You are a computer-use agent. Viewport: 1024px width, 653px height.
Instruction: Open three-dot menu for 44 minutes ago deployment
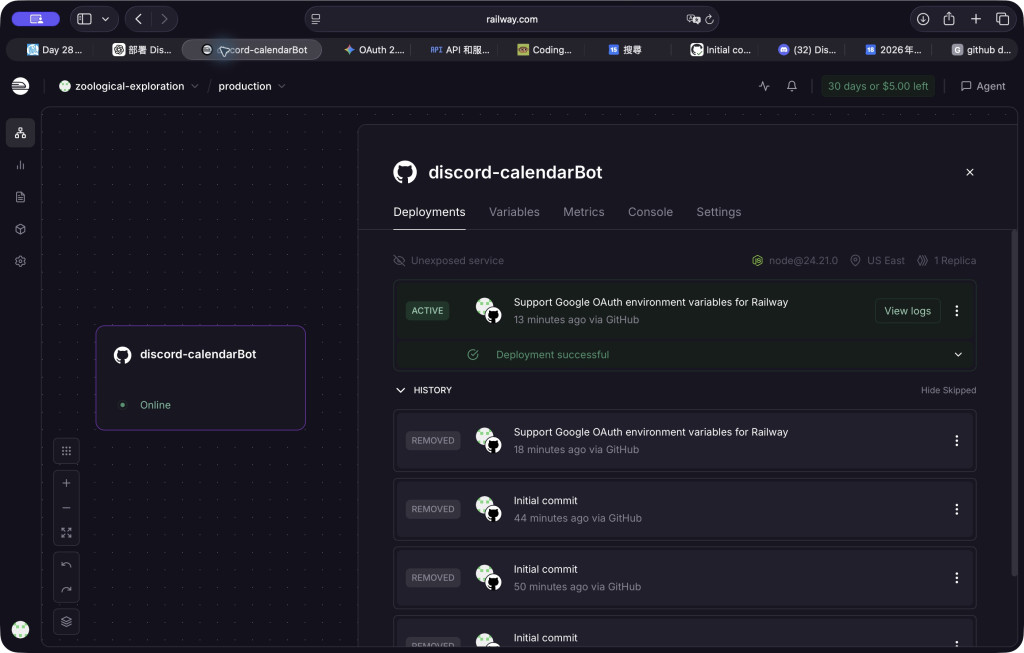pyautogui.click(x=957, y=509)
